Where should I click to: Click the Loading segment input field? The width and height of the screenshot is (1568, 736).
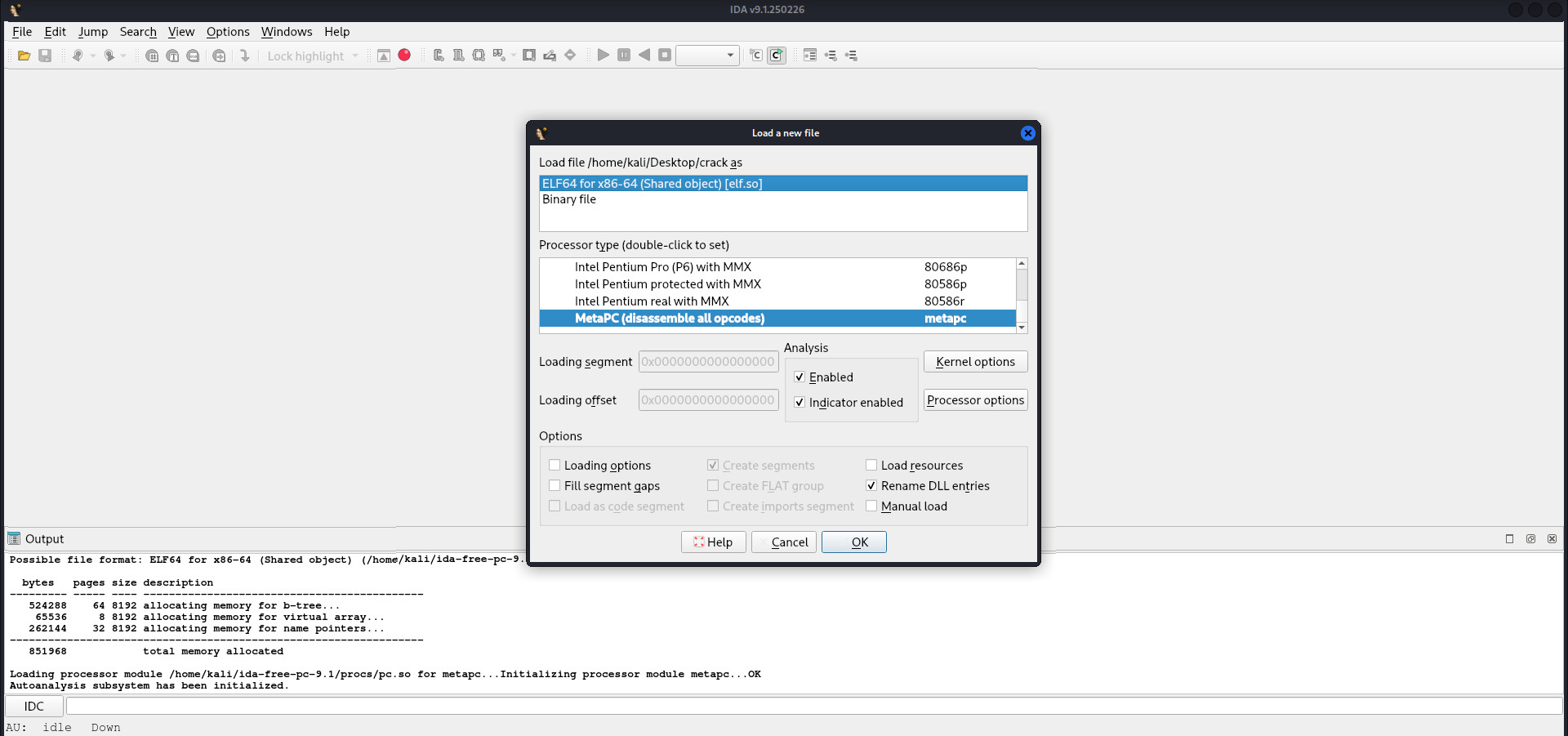coord(709,361)
